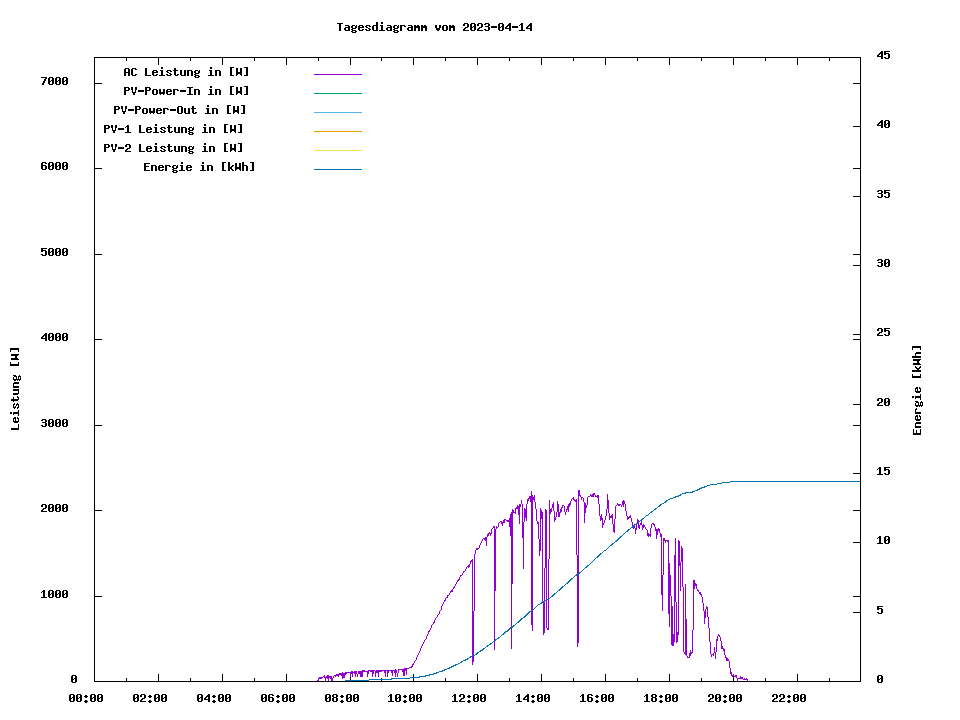Viewport: 960px width, 720px height.
Task: Click the vertical Energie [kWh] right axis title
Action: [917, 390]
